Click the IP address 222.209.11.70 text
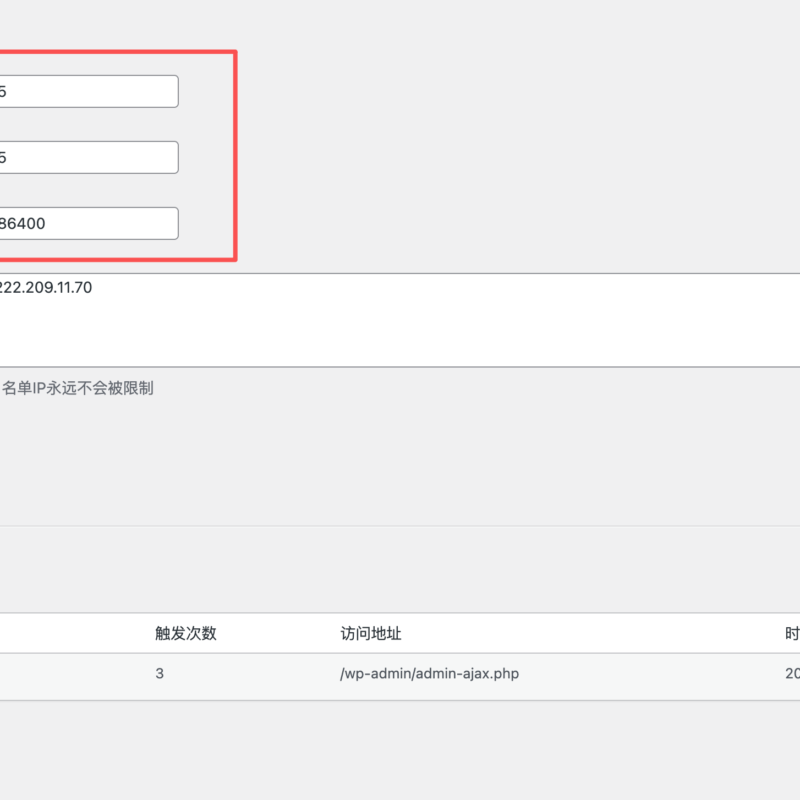 pyautogui.click(x=46, y=288)
